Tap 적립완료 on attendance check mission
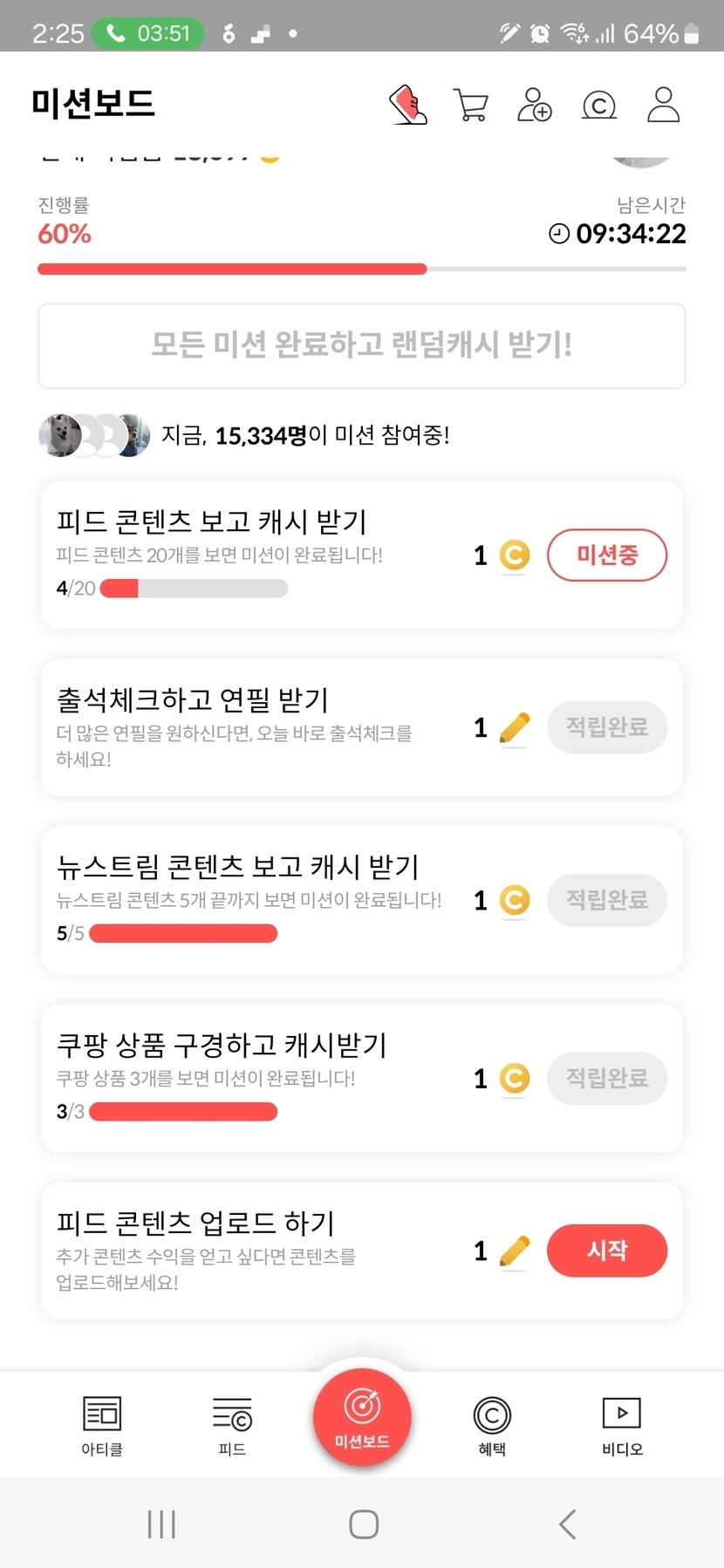 (x=607, y=727)
